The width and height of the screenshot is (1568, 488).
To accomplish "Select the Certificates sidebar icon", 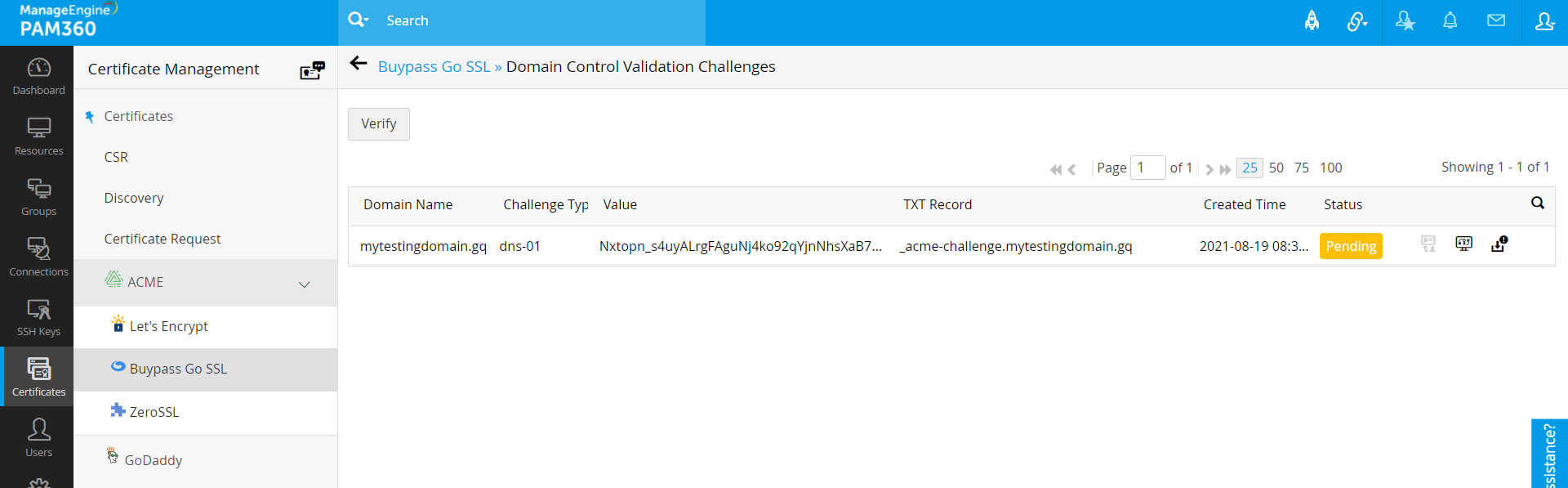I will click(38, 377).
